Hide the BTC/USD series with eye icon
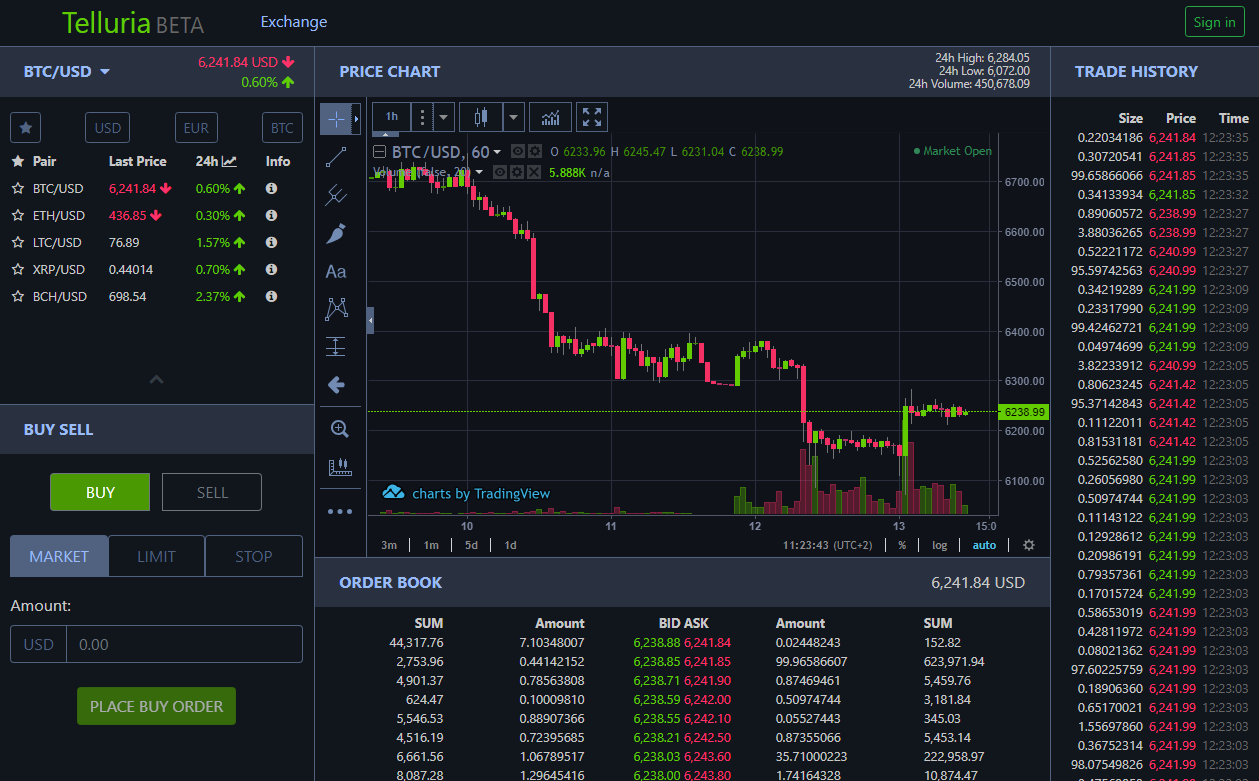This screenshot has width=1259, height=781. click(x=518, y=151)
